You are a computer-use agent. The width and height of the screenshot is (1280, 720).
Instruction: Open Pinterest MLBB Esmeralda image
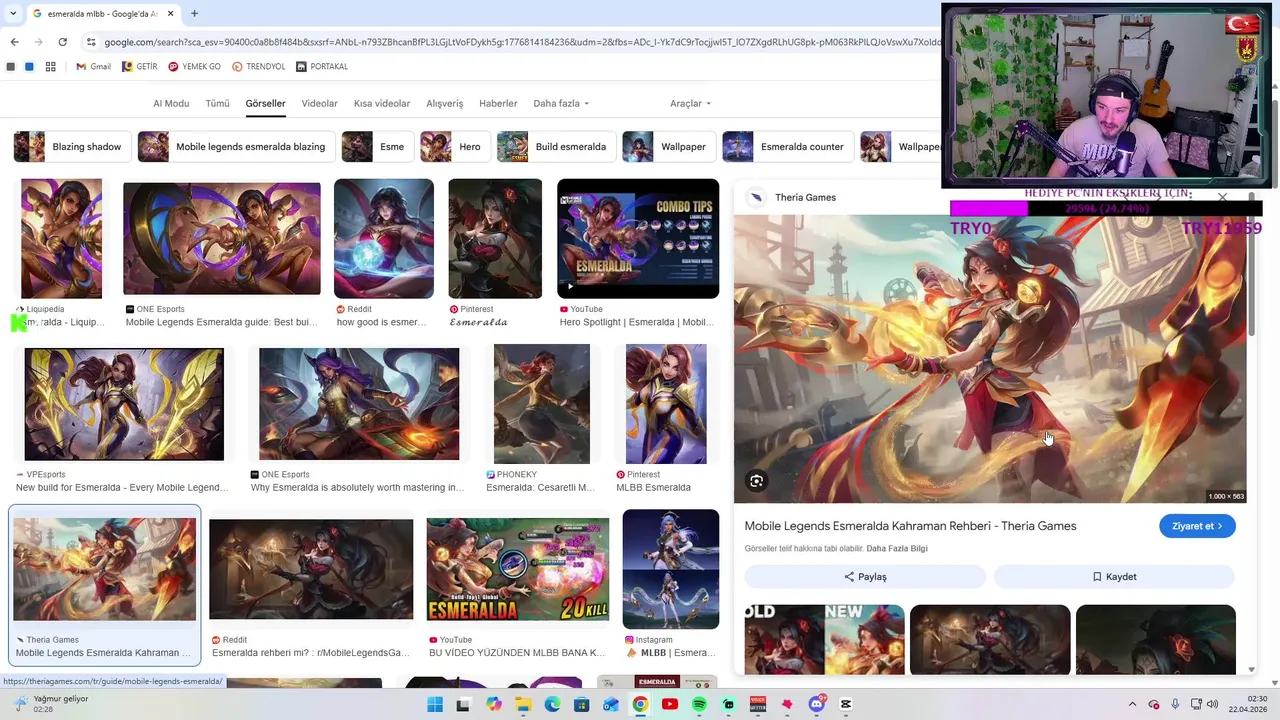(666, 404)
